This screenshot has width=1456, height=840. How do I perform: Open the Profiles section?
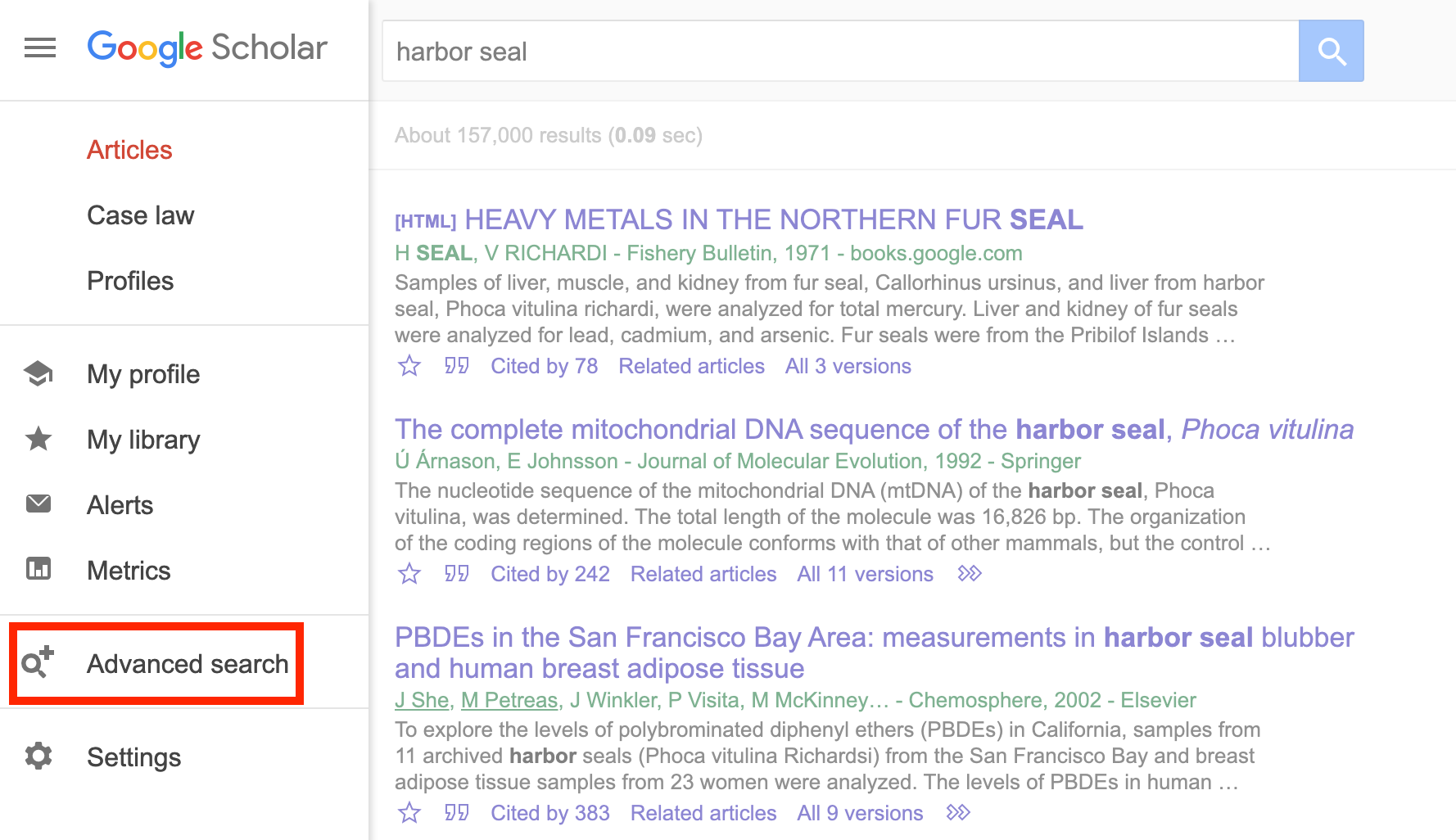(x=130, y=281)
